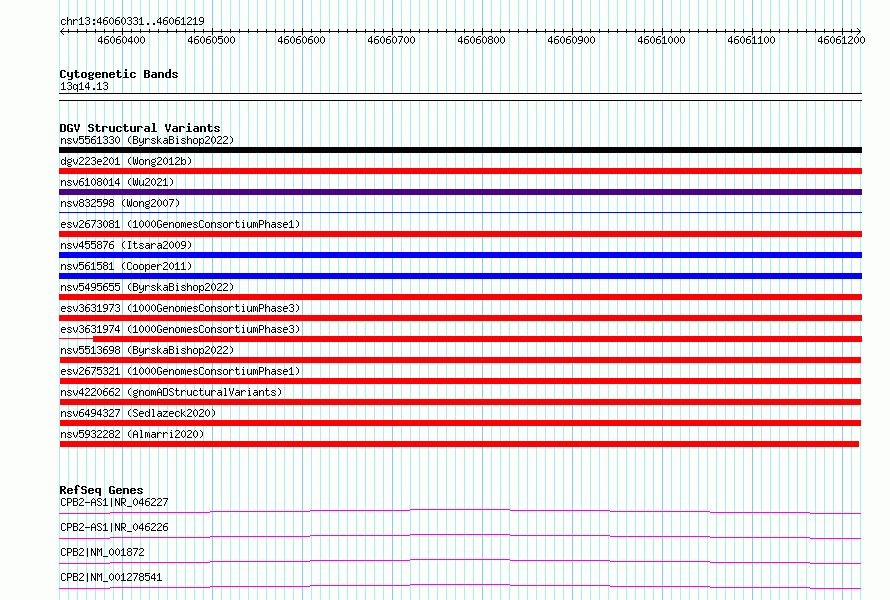Click ruler position 46060700
Screen dimensions: 890x600
tap(391, 40)
